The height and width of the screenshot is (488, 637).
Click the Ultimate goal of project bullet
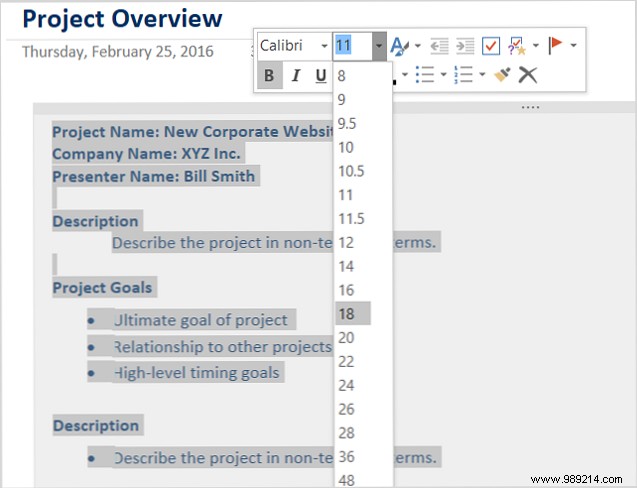click(x=201, y=320)
